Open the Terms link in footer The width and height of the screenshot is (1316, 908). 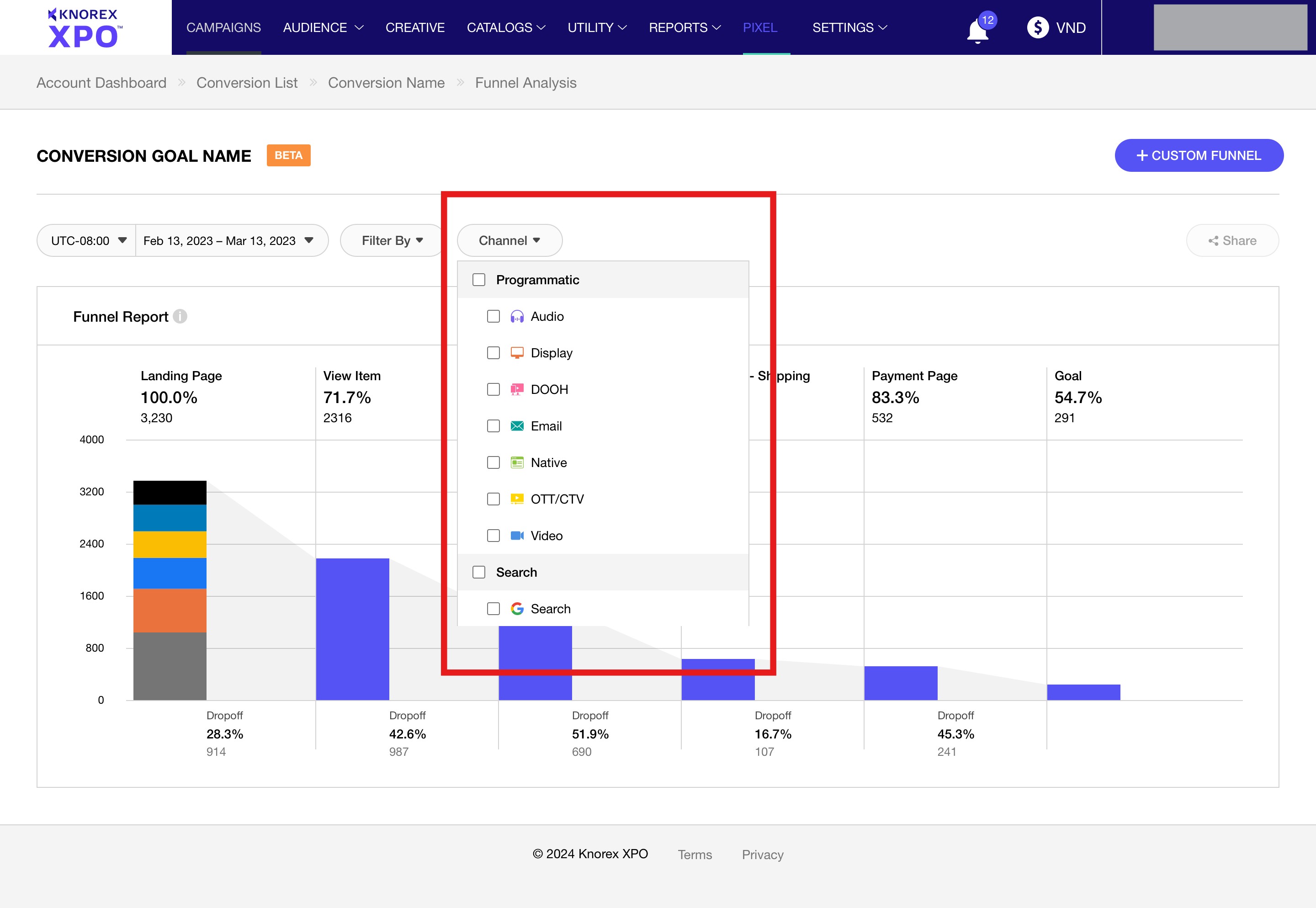(695, 855)
